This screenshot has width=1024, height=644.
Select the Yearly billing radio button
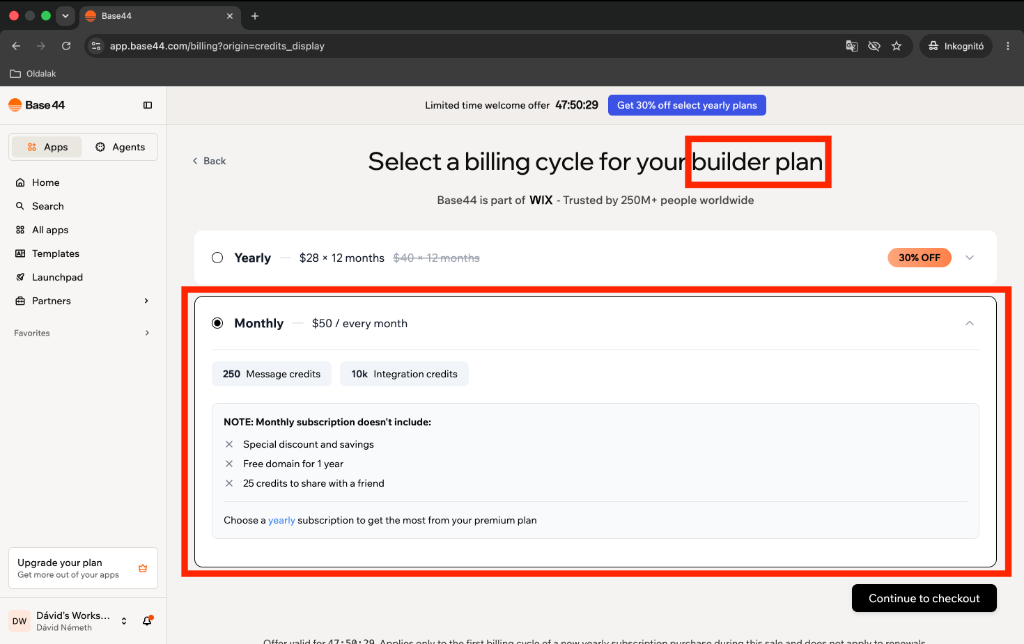(217, 258)
